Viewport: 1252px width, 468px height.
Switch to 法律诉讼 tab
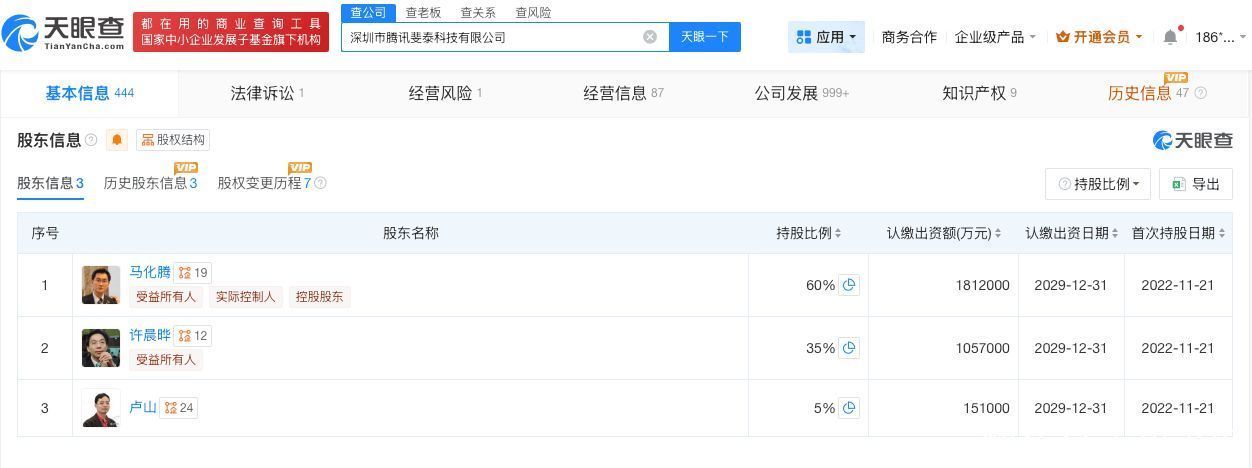pyautogui.click(x=267, y=93)
